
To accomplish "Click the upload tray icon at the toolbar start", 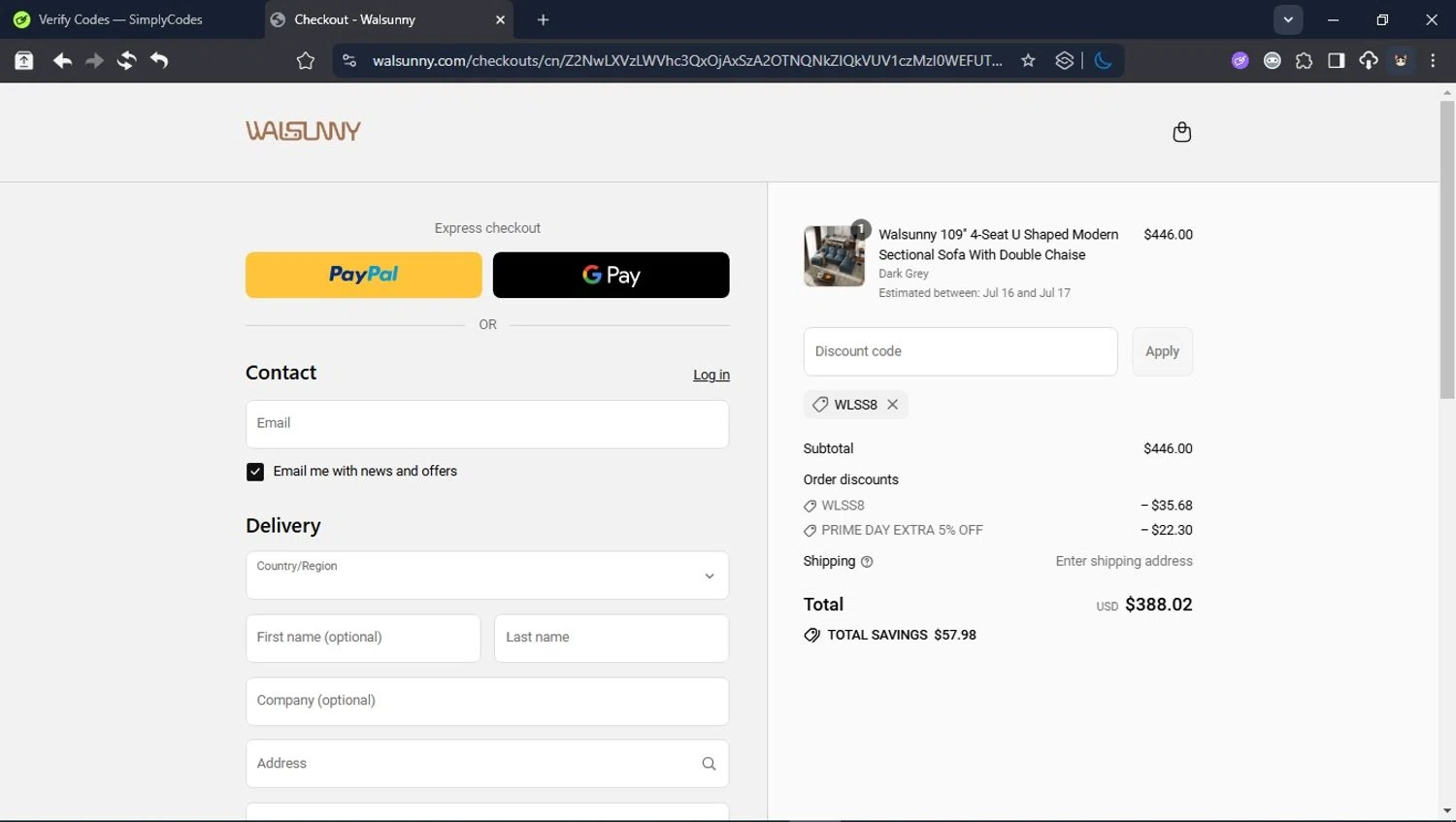I will 24,60.
